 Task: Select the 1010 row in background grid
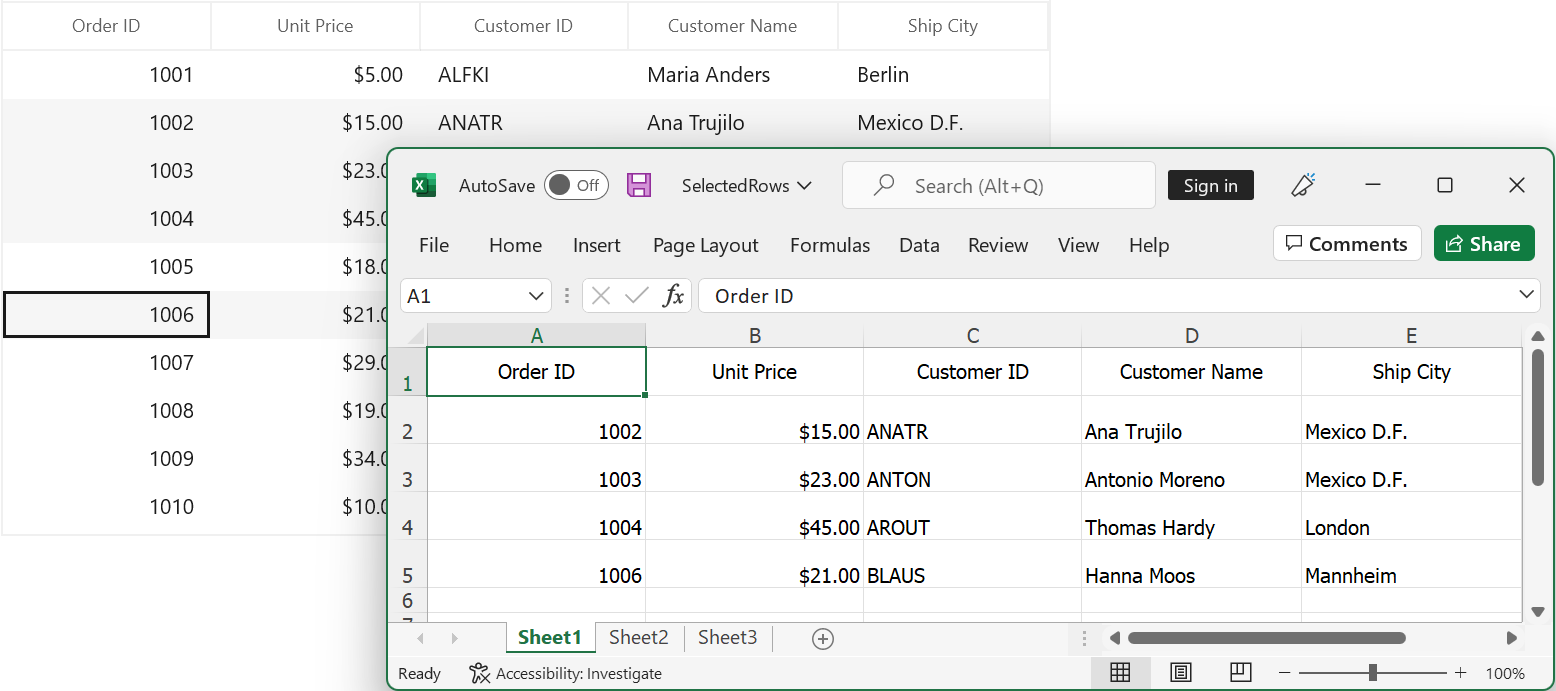point(195,507)
